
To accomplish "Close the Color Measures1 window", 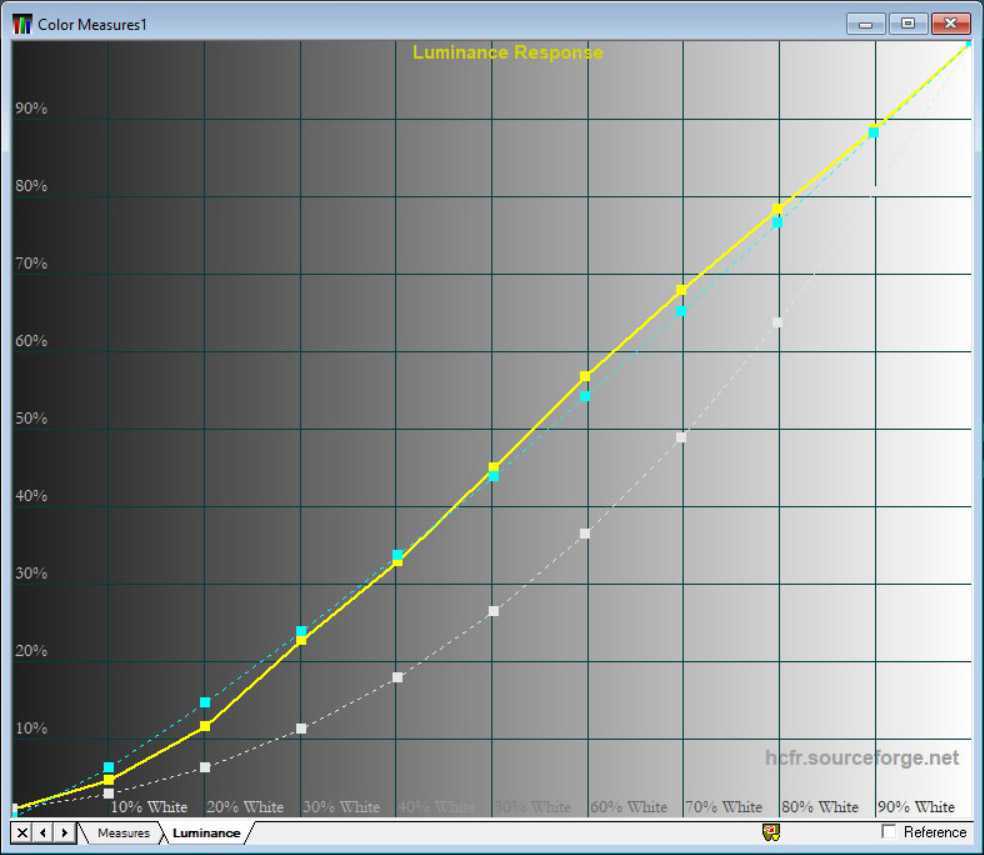I will 951,24.
